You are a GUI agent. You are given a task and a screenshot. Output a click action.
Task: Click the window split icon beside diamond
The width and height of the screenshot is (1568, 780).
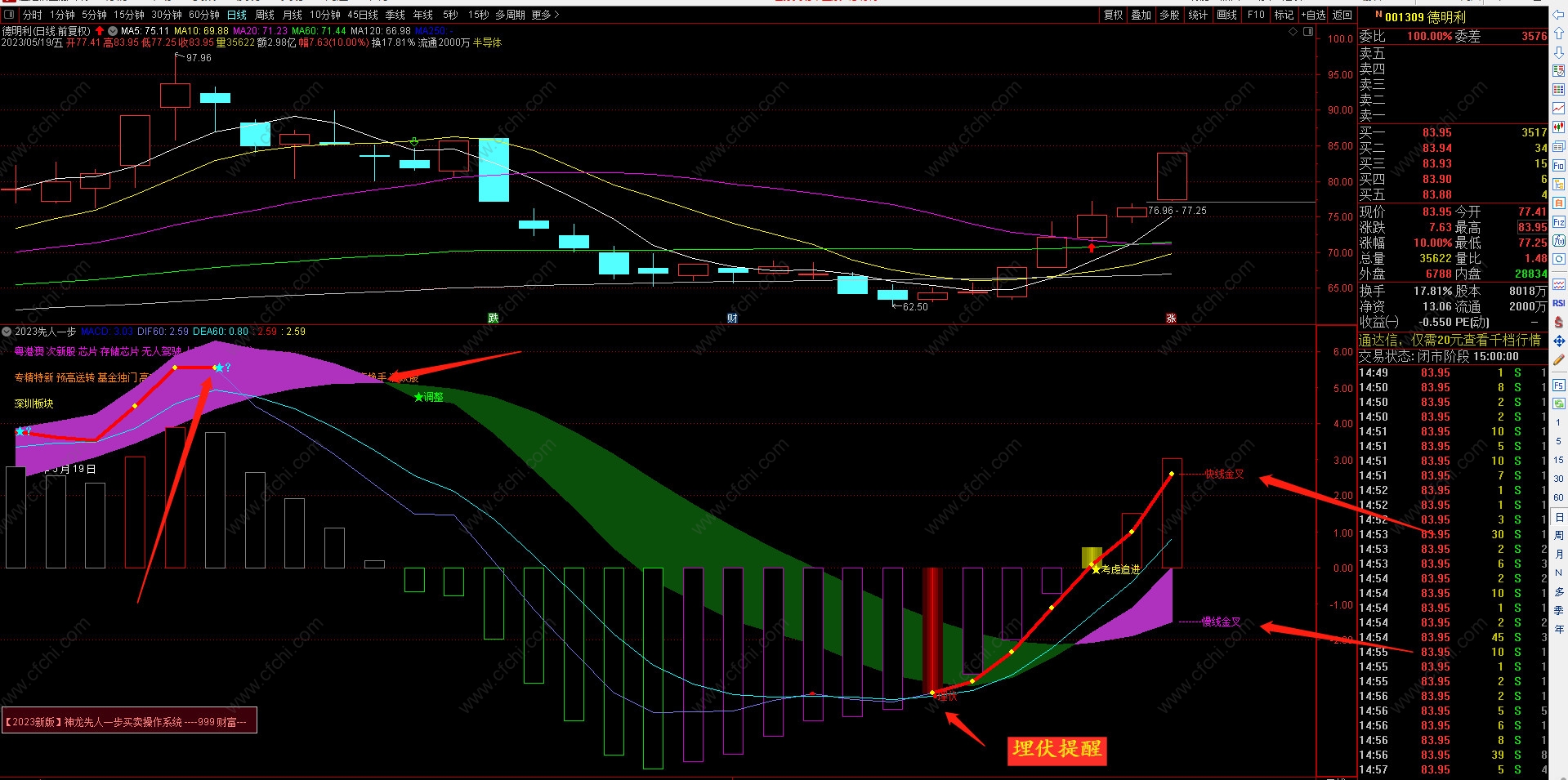pos(1308,31)
